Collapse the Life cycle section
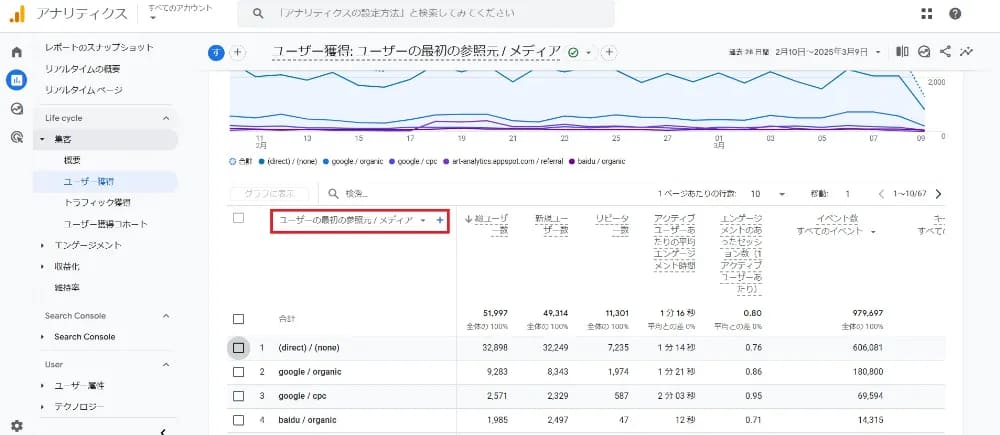This screenshot has height=435, width=1000. click(166, 119)
